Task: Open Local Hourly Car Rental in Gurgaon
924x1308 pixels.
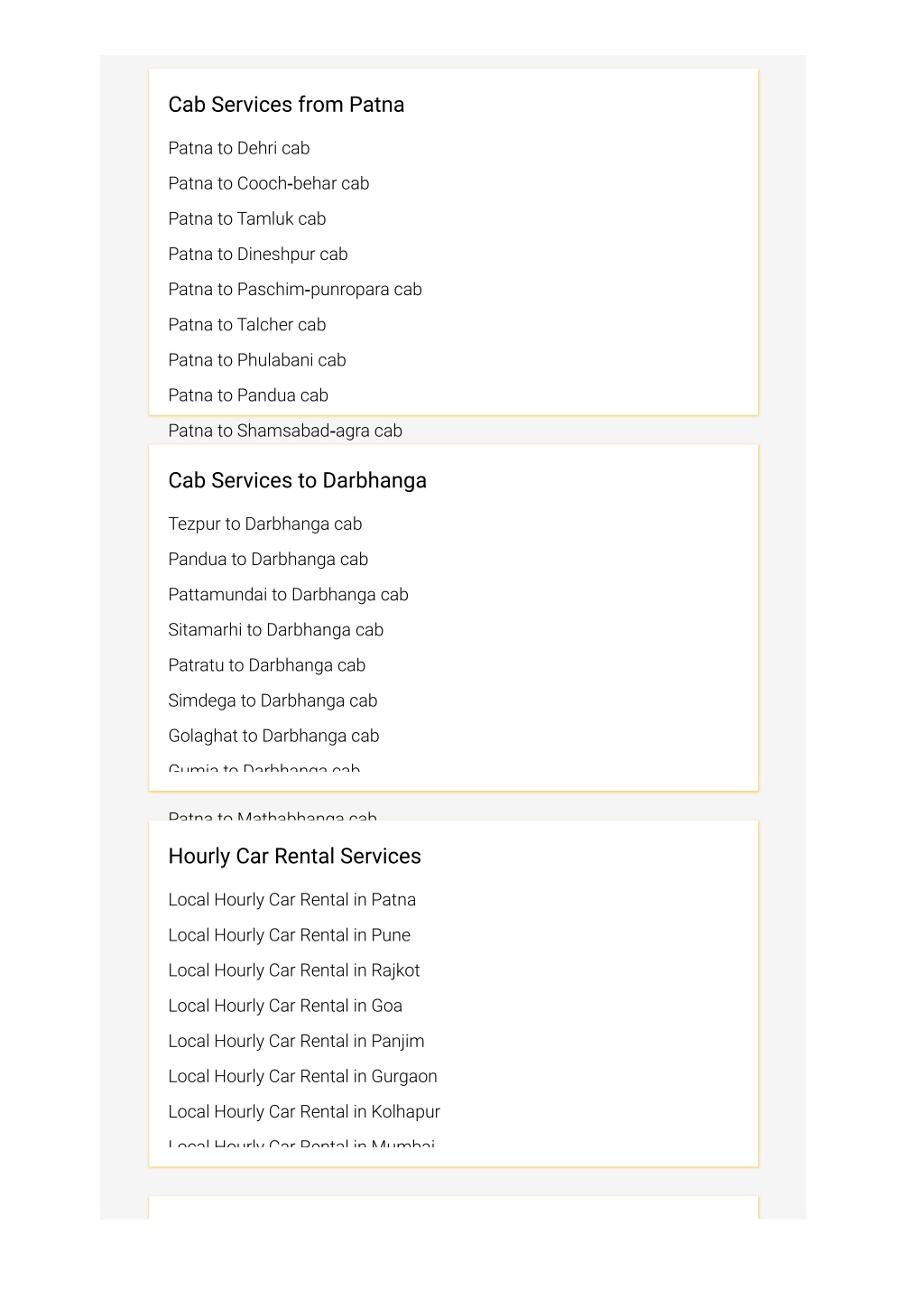Action: (303, 1076)
